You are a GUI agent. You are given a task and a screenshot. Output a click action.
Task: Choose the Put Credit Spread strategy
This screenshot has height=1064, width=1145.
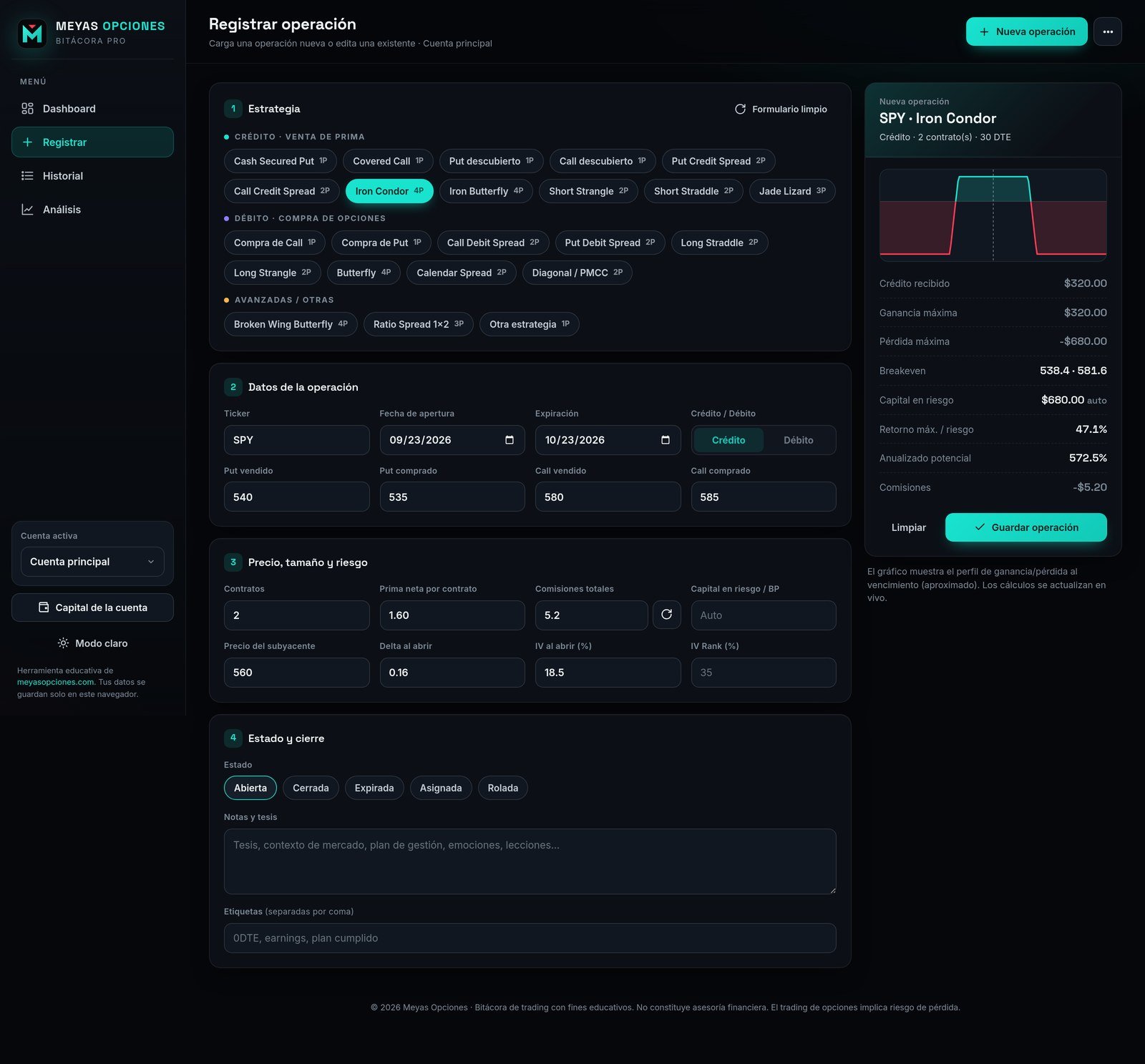tap(718, 161)
